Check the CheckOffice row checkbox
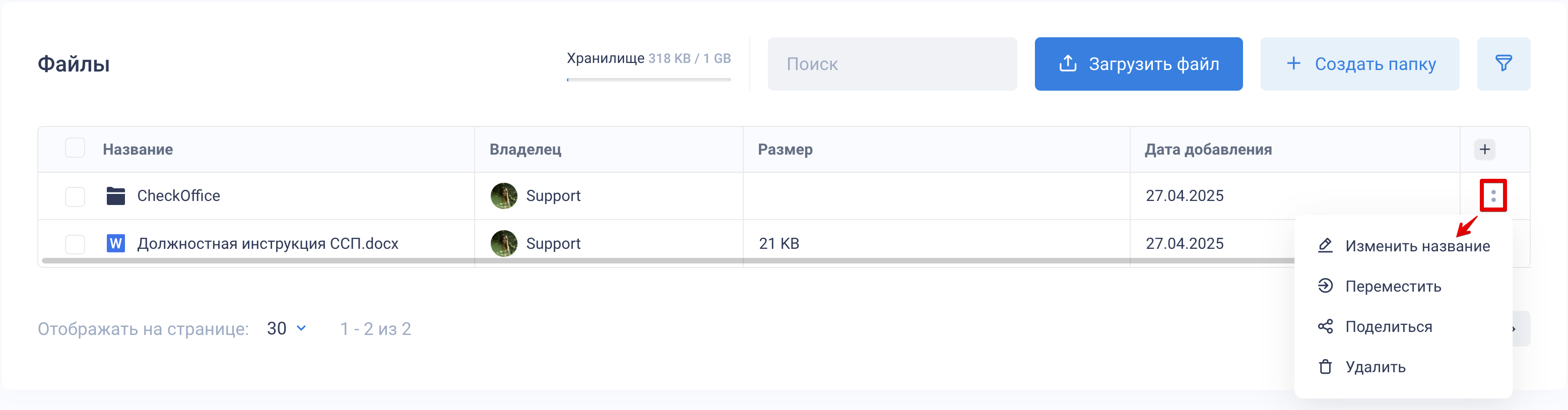1568x410 pixels. pyautogui.click(x=75, y=196)
